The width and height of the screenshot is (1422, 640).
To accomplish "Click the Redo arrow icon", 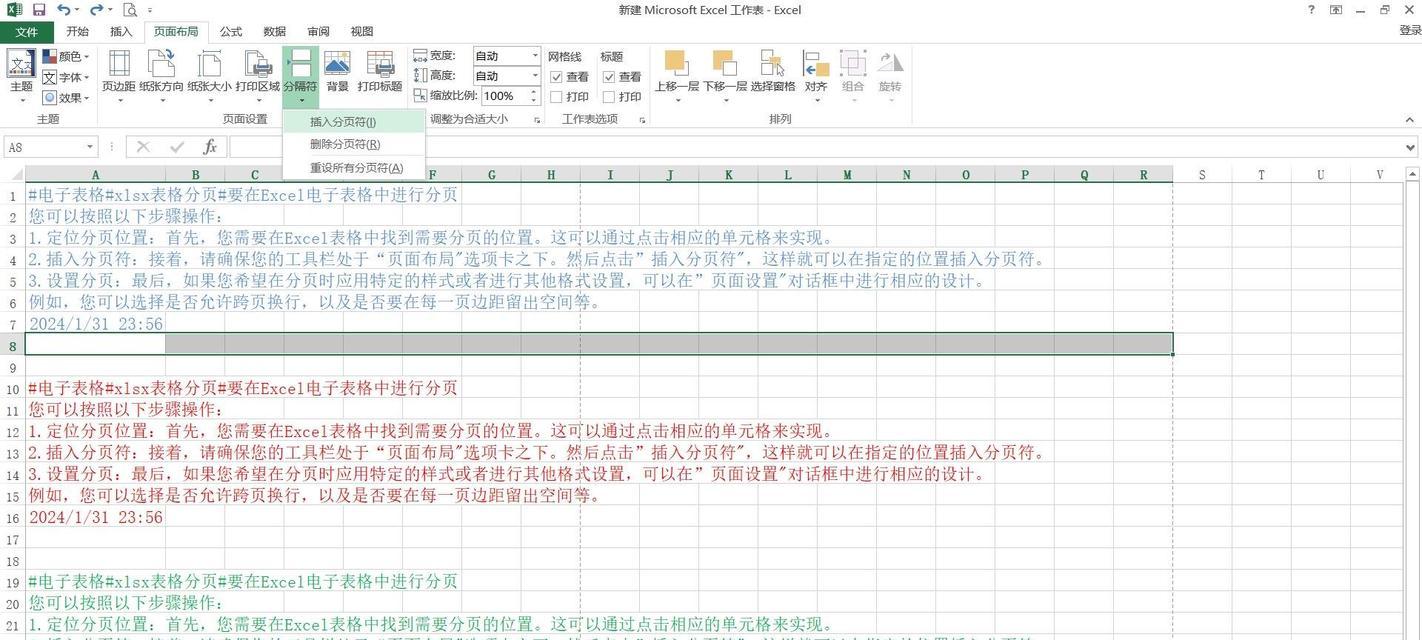I will (96, 9).
